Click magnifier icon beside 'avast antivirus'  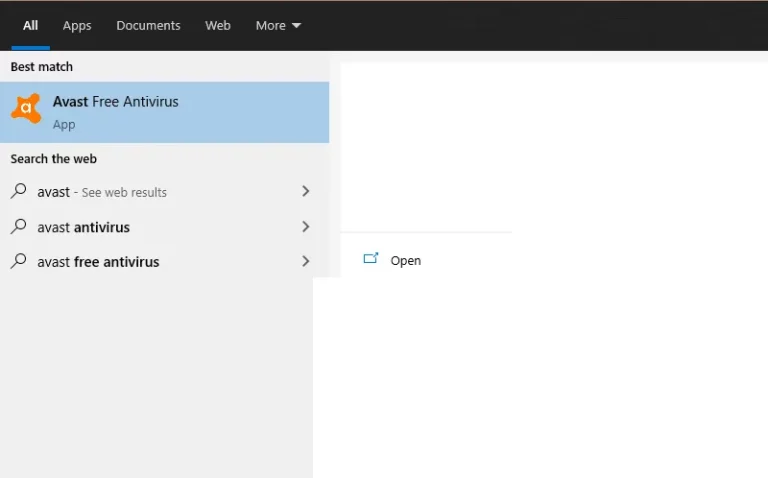point(19,226)
